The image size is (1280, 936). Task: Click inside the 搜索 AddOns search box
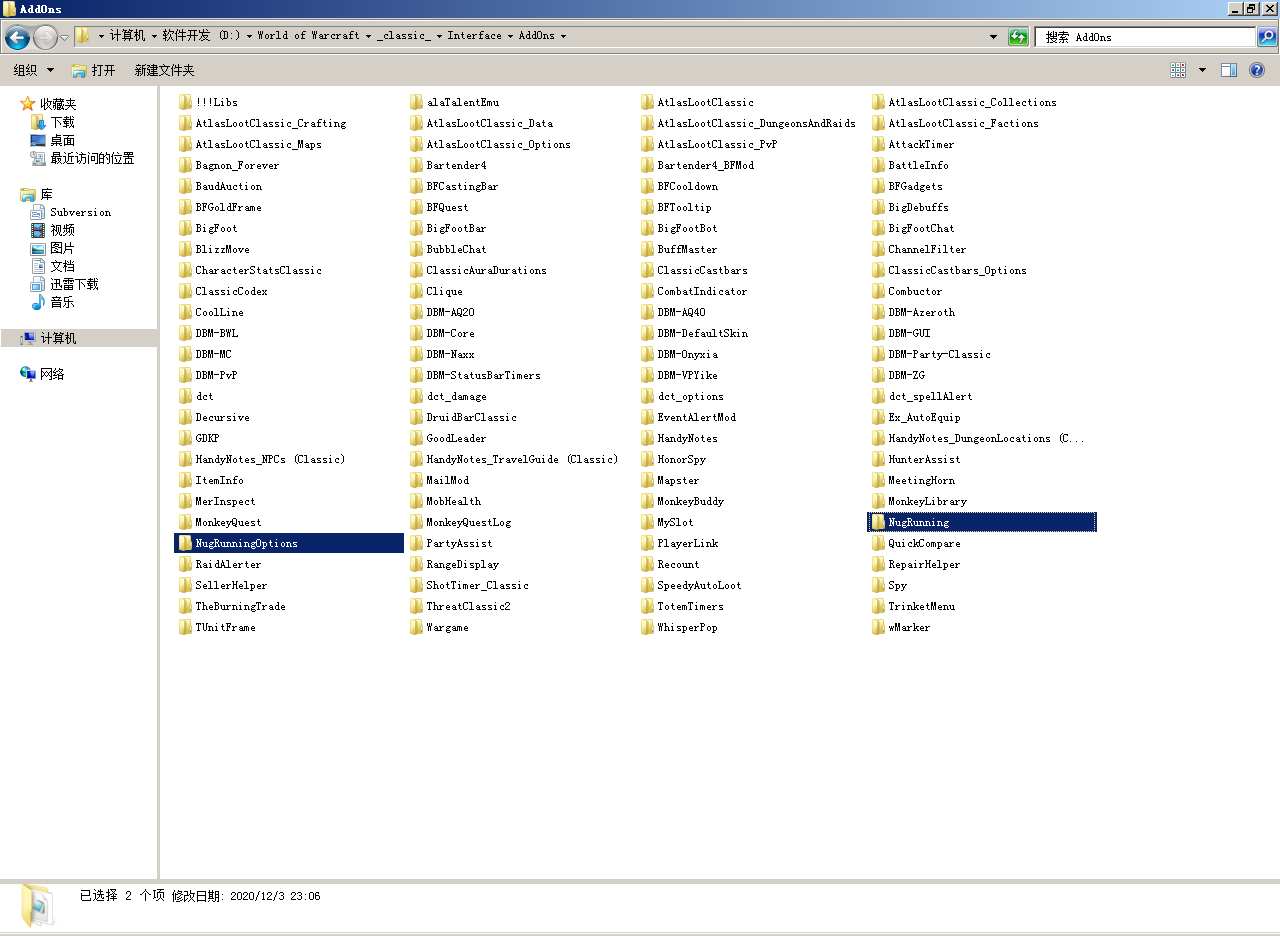tap(1140, 37)
